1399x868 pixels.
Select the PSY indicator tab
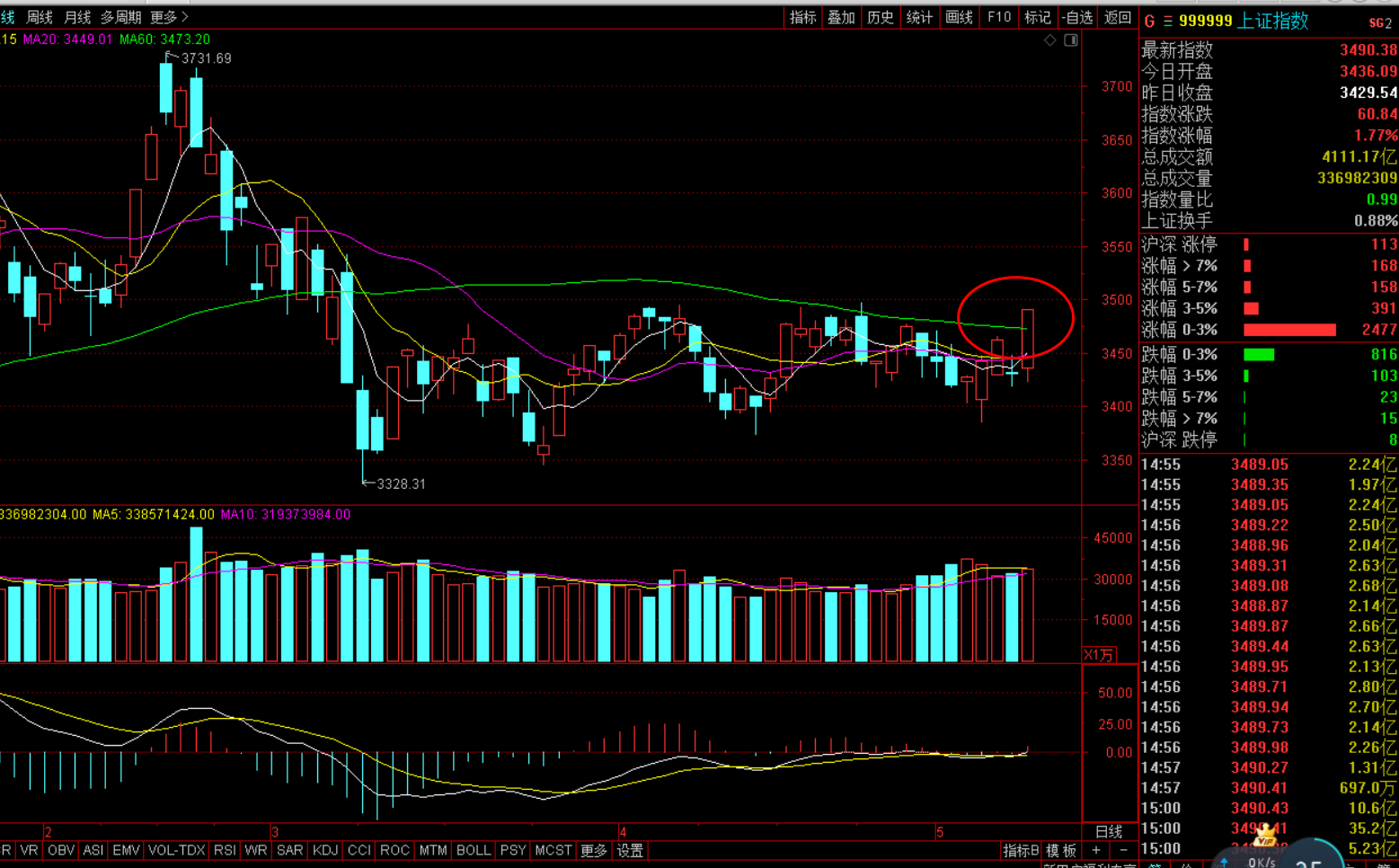click(x=513, y=850)
